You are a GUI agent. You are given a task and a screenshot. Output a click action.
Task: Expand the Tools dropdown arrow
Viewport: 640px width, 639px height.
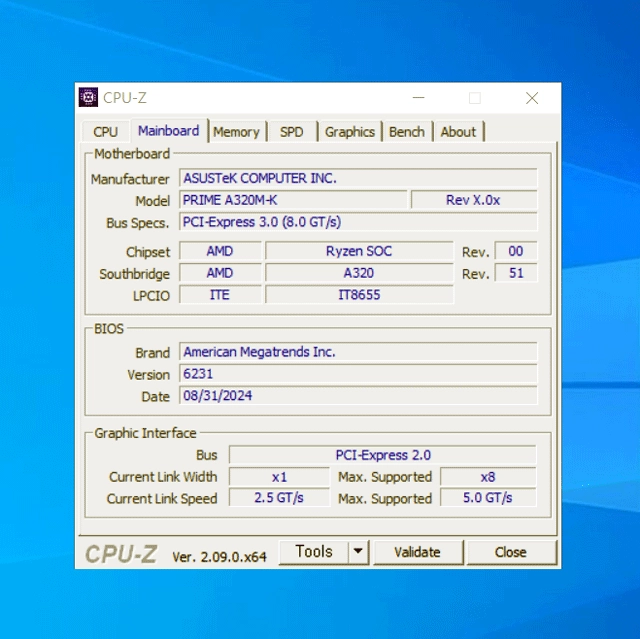tap(358, 552)
